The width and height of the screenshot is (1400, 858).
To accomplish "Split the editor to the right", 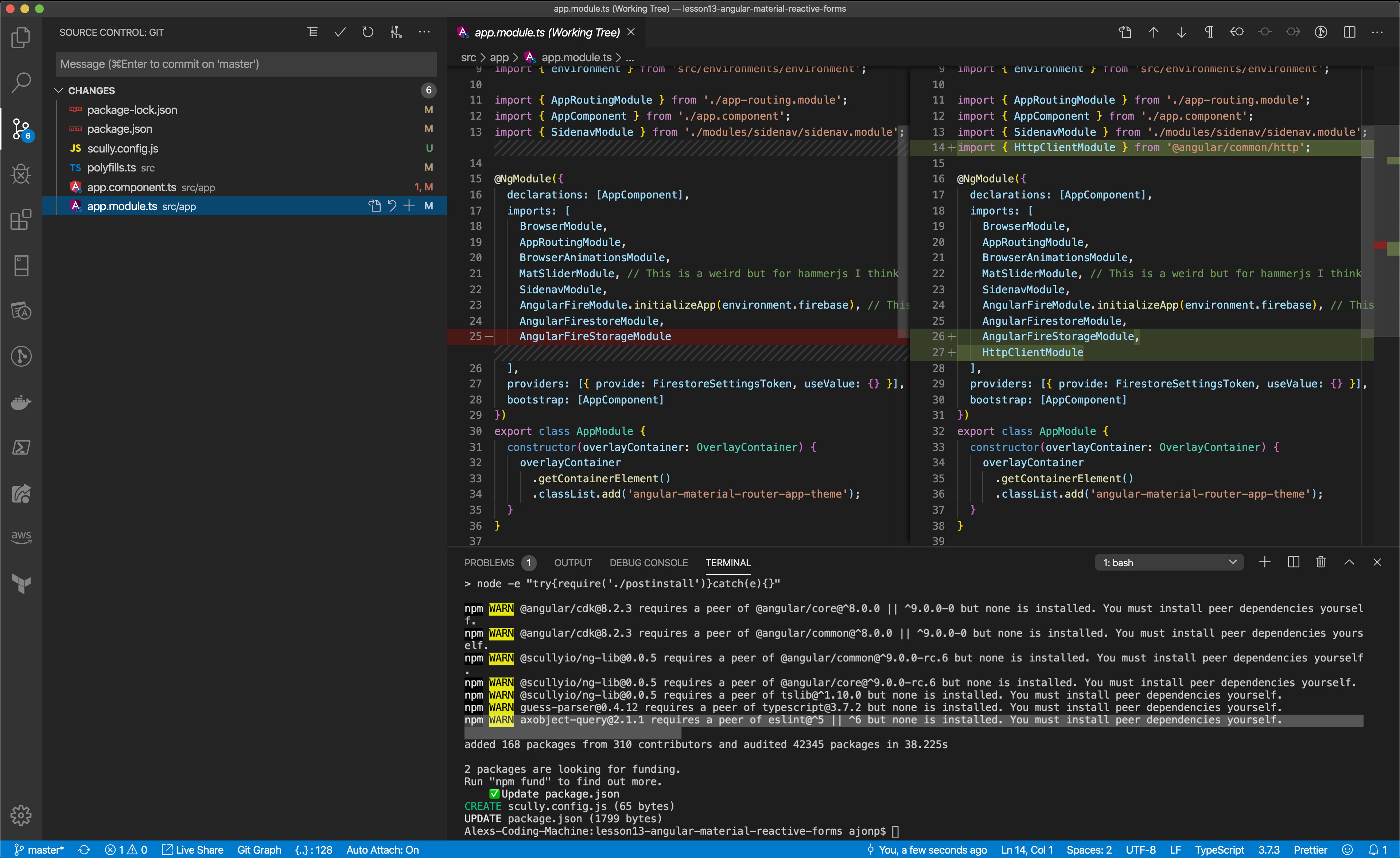I will pos(1349,32).
